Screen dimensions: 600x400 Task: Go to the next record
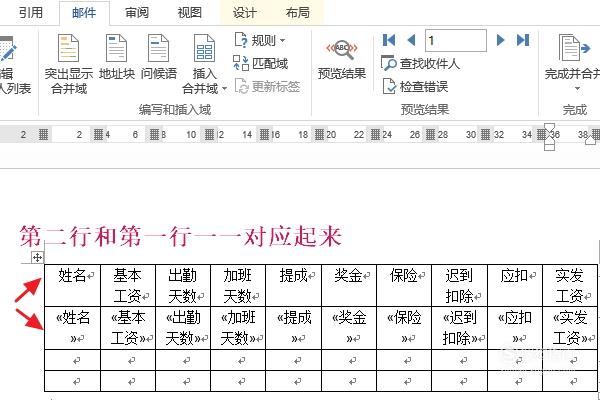coord(500,40)
